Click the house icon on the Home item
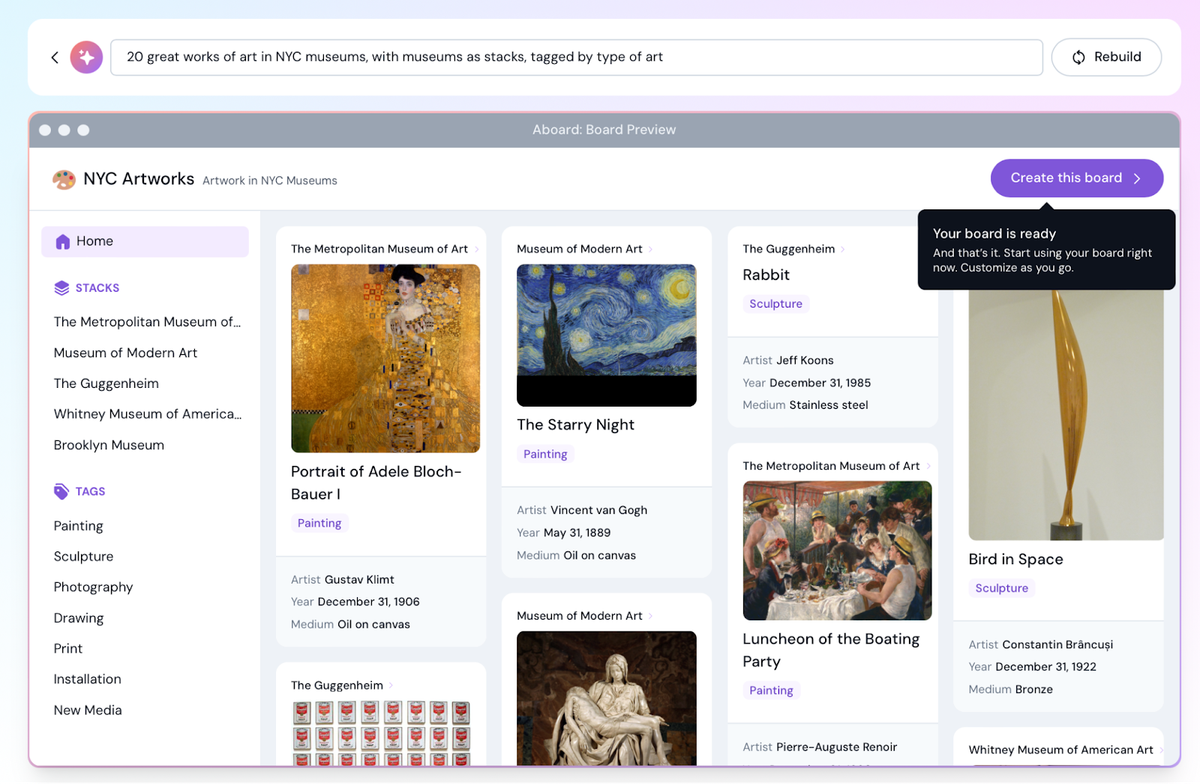1200x784 pixels. (x=62, y=241)
